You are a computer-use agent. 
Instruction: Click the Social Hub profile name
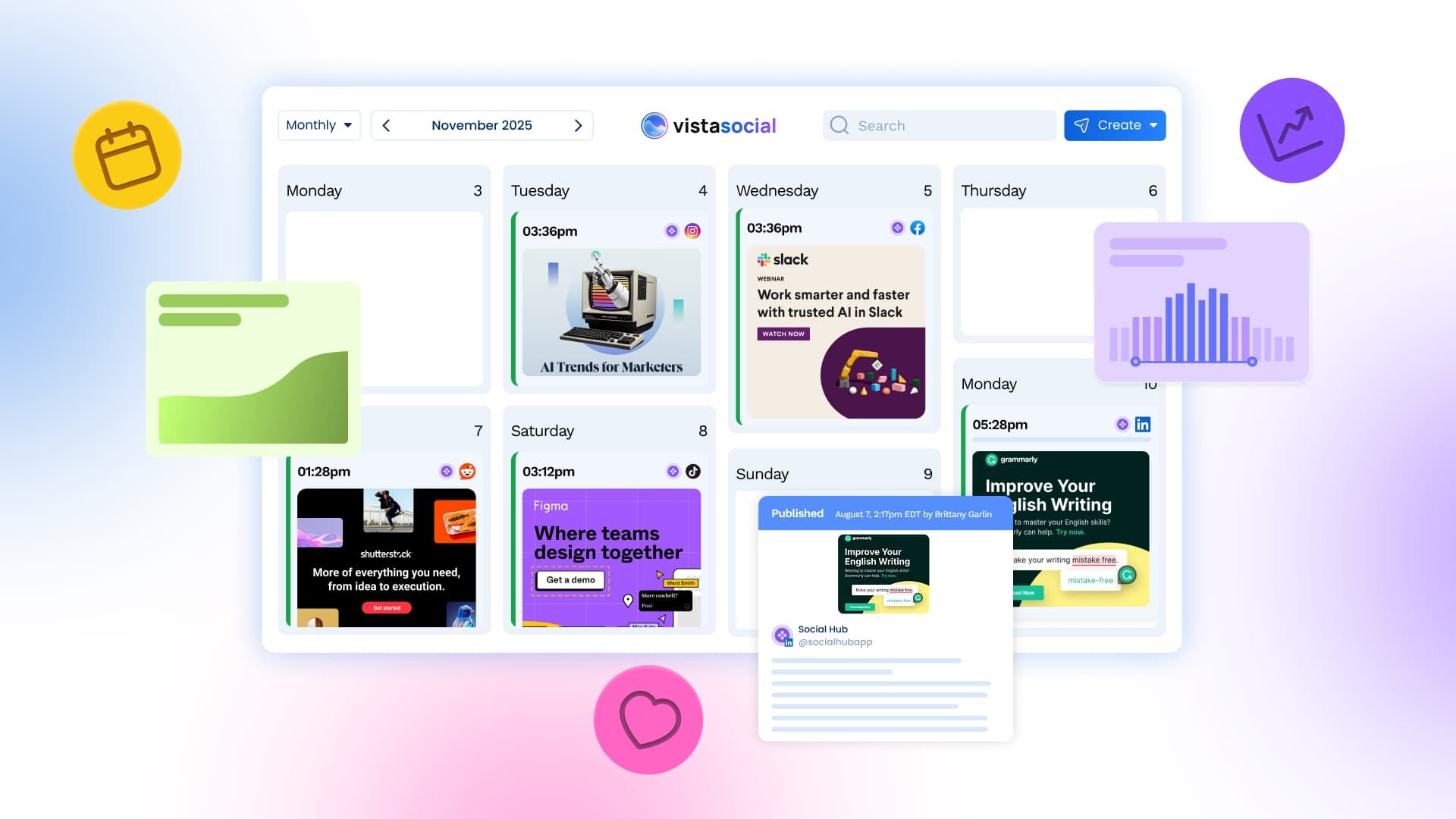[x=823, y=629]
